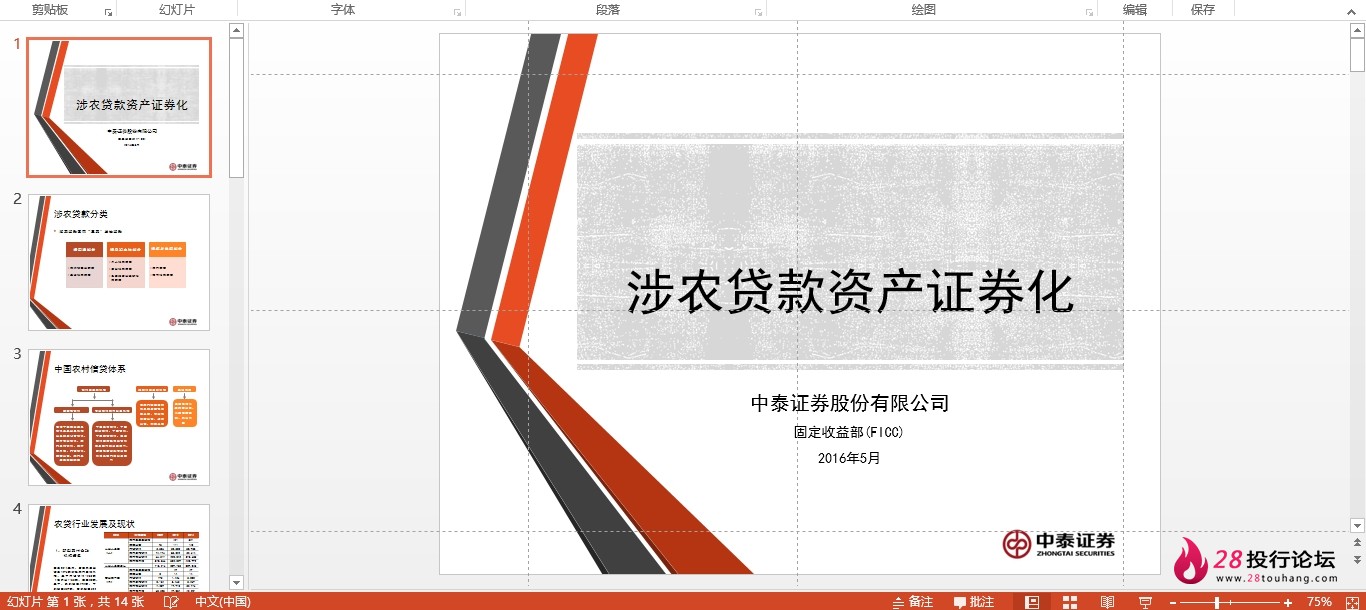Go to next slide double-arrow button
The width and height of the screenshot is (1366, 610).
pyautogui.click(x=1357, y=560)
